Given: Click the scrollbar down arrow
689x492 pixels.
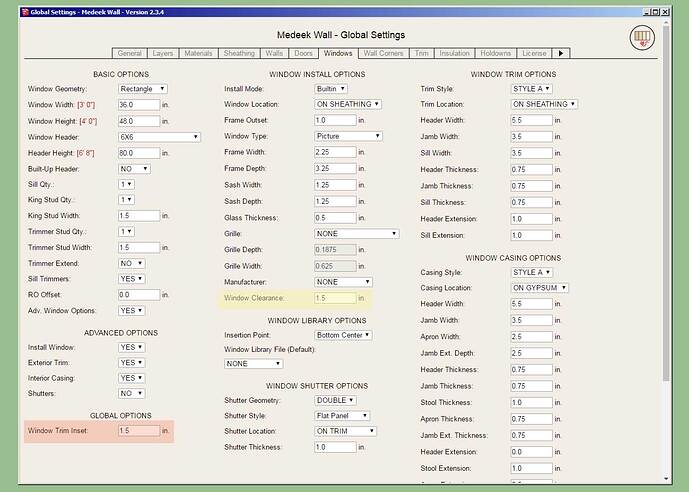Looking at the screenshot, I should click(666, 479).
